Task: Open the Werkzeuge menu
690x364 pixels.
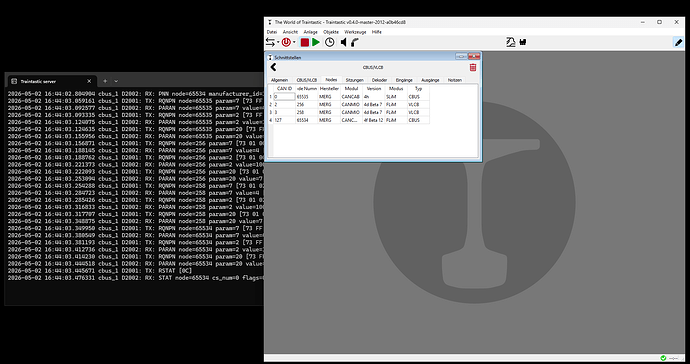Action: pos(355,32)
